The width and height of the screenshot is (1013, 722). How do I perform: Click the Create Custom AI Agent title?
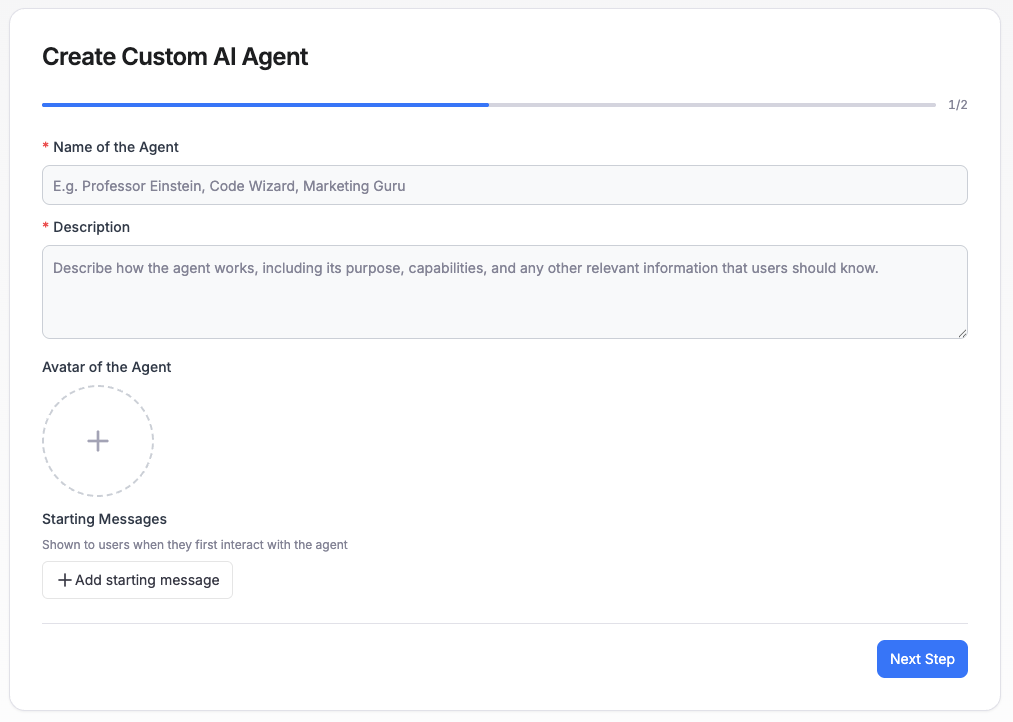pos(175,57)
